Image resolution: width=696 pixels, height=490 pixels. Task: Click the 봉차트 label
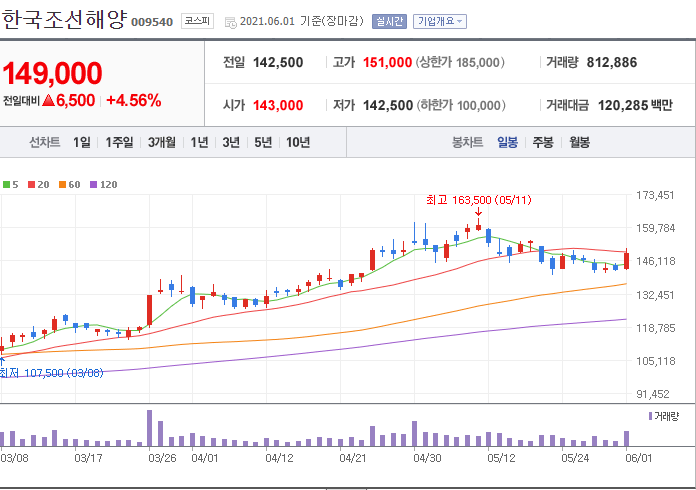[467, 142]
